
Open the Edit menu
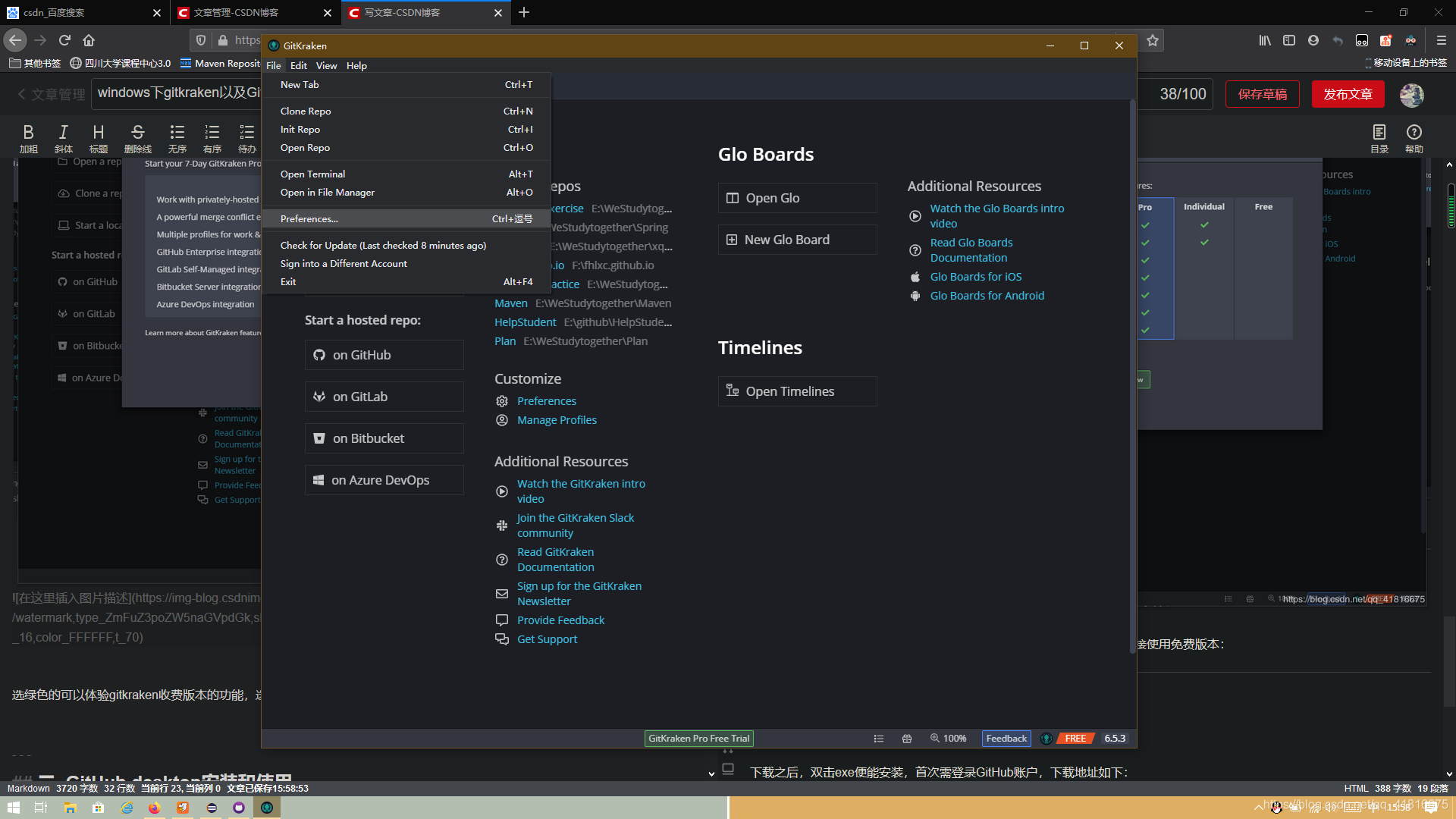pos(298,66)
